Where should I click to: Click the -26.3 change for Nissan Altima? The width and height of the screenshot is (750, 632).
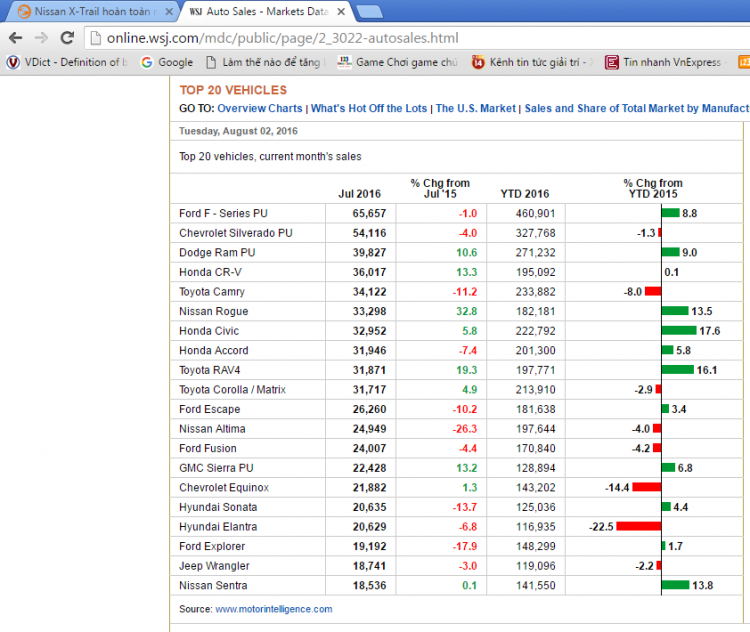pyautogui.click(x=464, y=429)
